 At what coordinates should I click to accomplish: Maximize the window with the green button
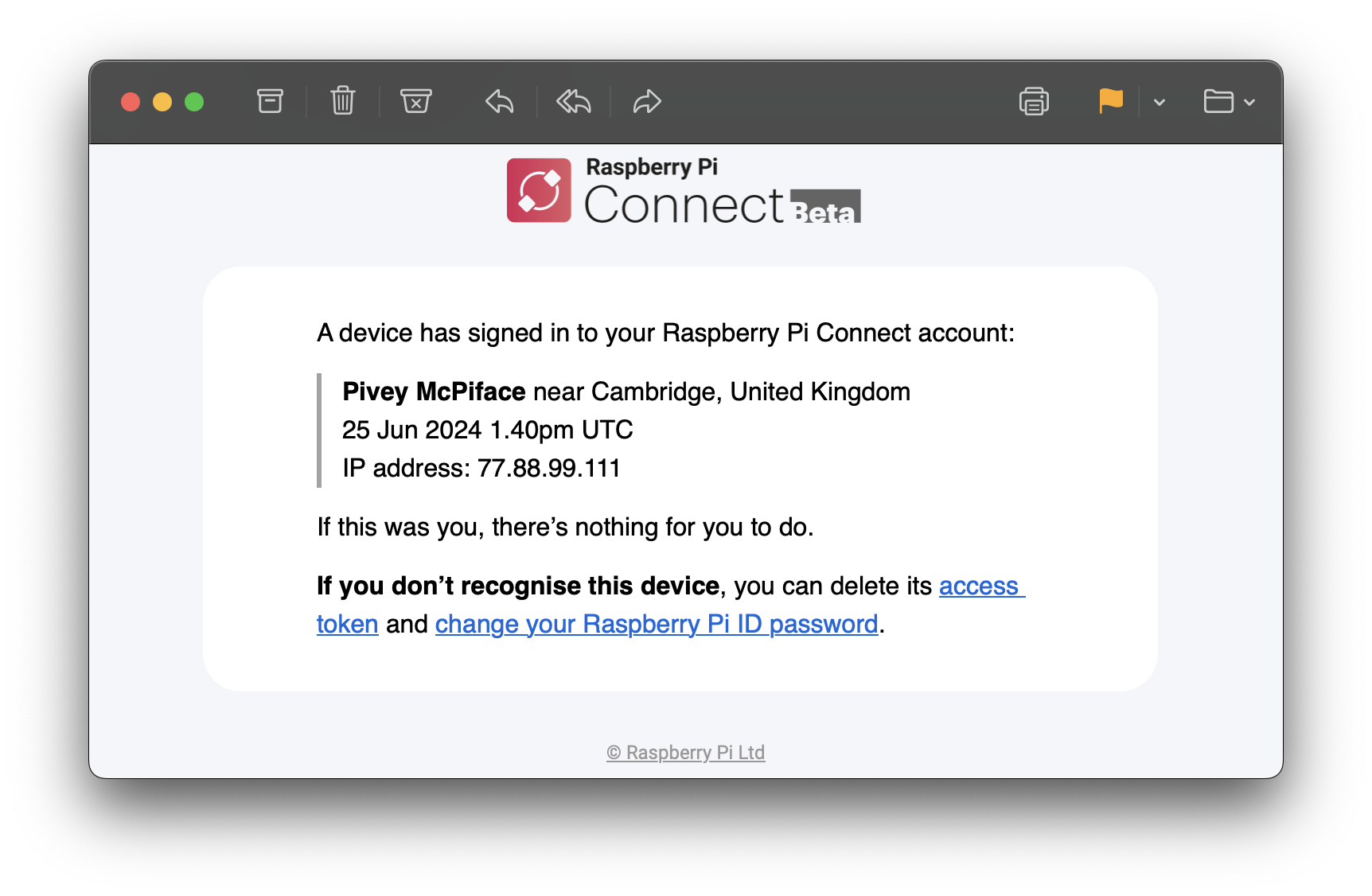click(194, 102)
